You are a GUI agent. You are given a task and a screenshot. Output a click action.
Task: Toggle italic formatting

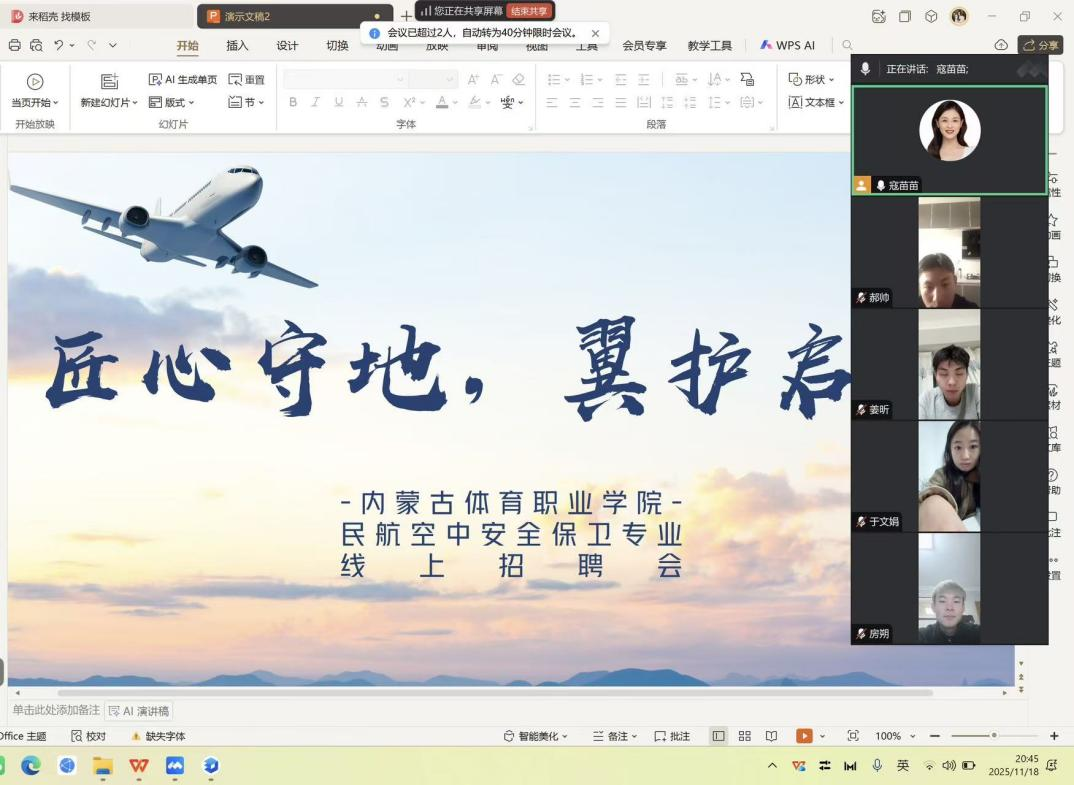point(315,102)
